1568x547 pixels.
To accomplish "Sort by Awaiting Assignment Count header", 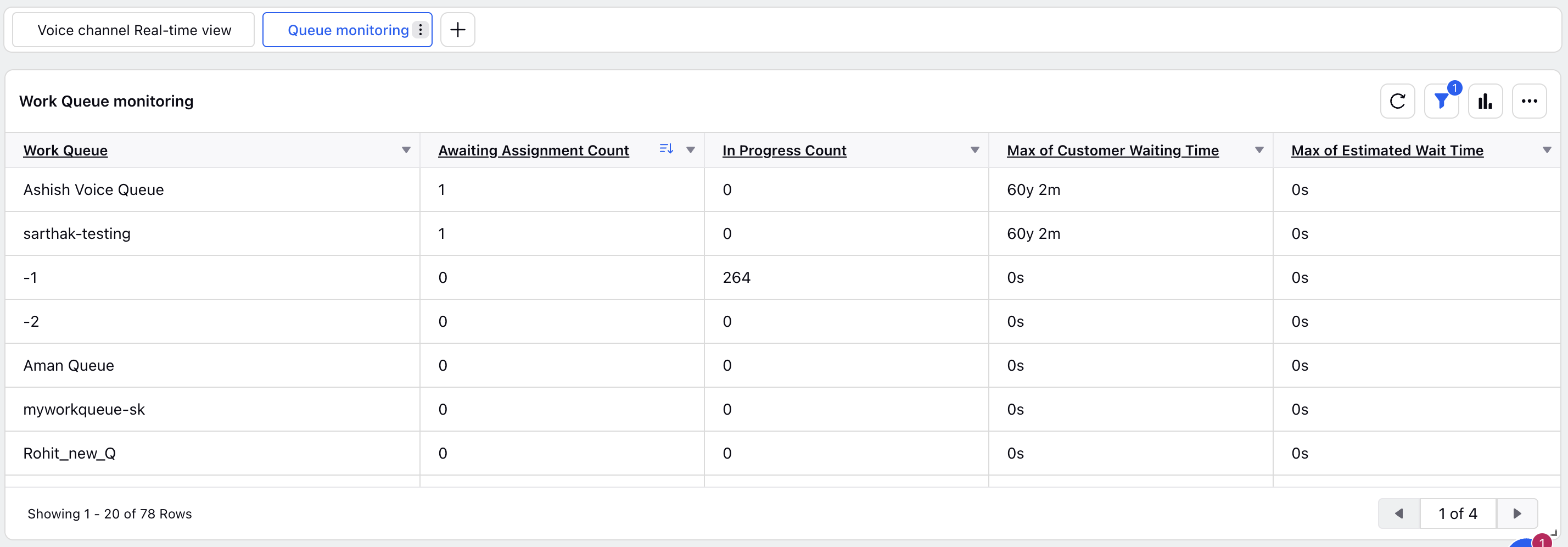I will pos(533,150).
